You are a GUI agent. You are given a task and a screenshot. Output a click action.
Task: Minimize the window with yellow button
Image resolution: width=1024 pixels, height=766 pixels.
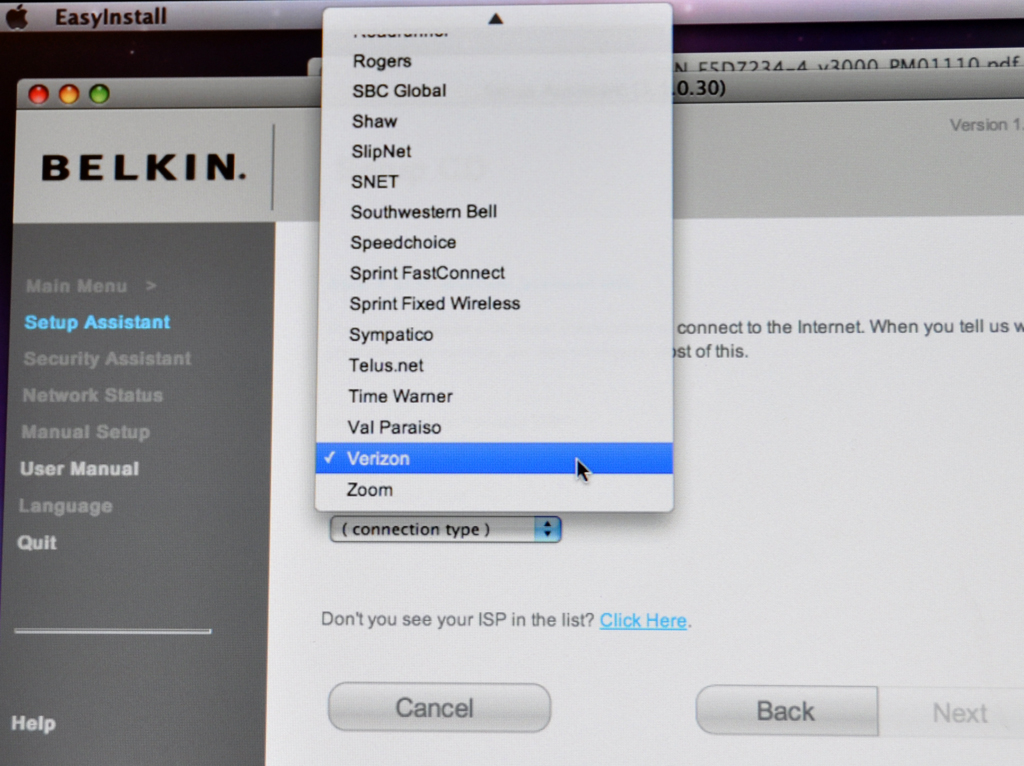point(69,94)
